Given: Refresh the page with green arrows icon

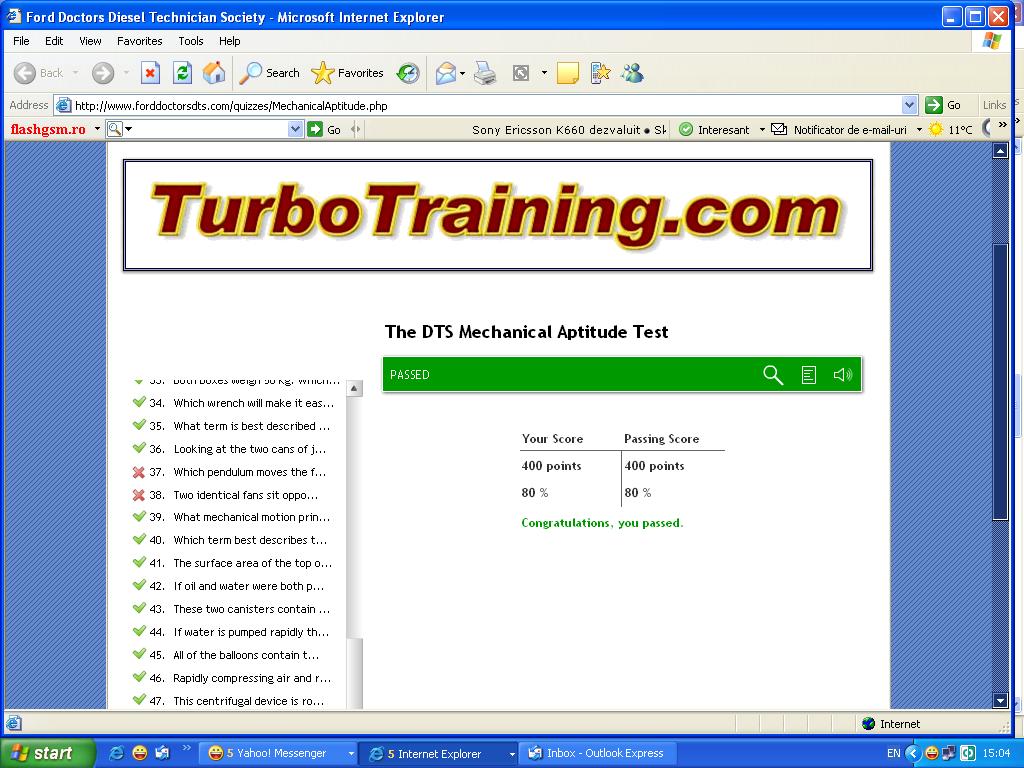Looking at the screenshot, I should tap(182, 73).
